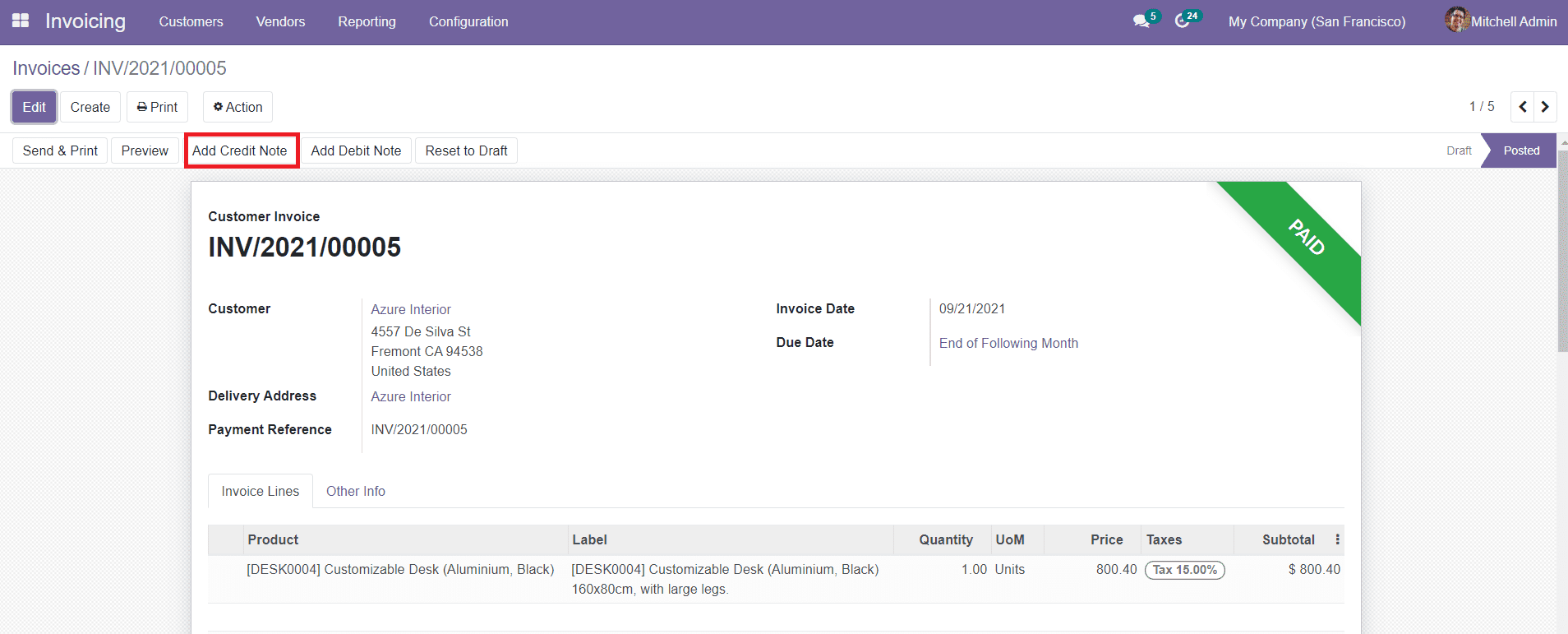The image size is (1568, 634).
Task: Click the Tax 15.00% tag
Action: [x=1184, y=570]
